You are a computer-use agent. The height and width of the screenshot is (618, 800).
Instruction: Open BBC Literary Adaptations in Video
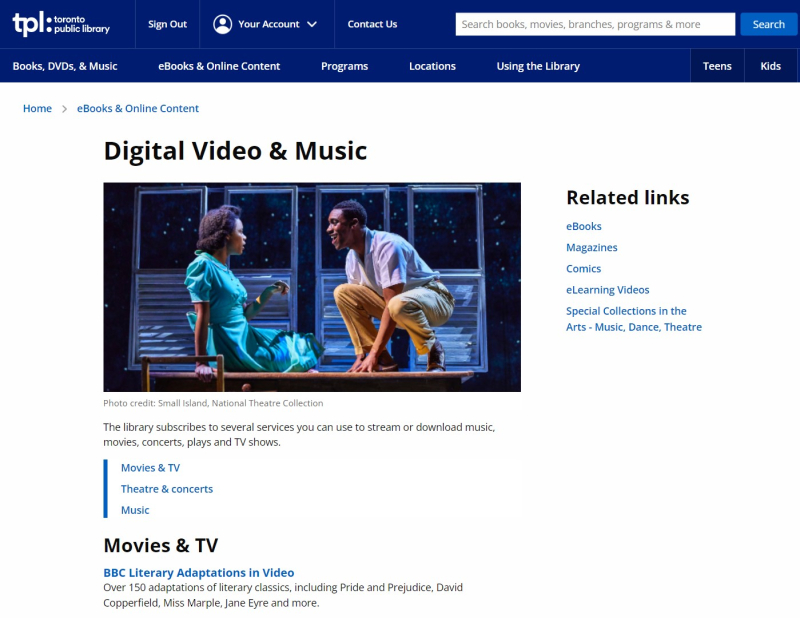coord(198,573)
